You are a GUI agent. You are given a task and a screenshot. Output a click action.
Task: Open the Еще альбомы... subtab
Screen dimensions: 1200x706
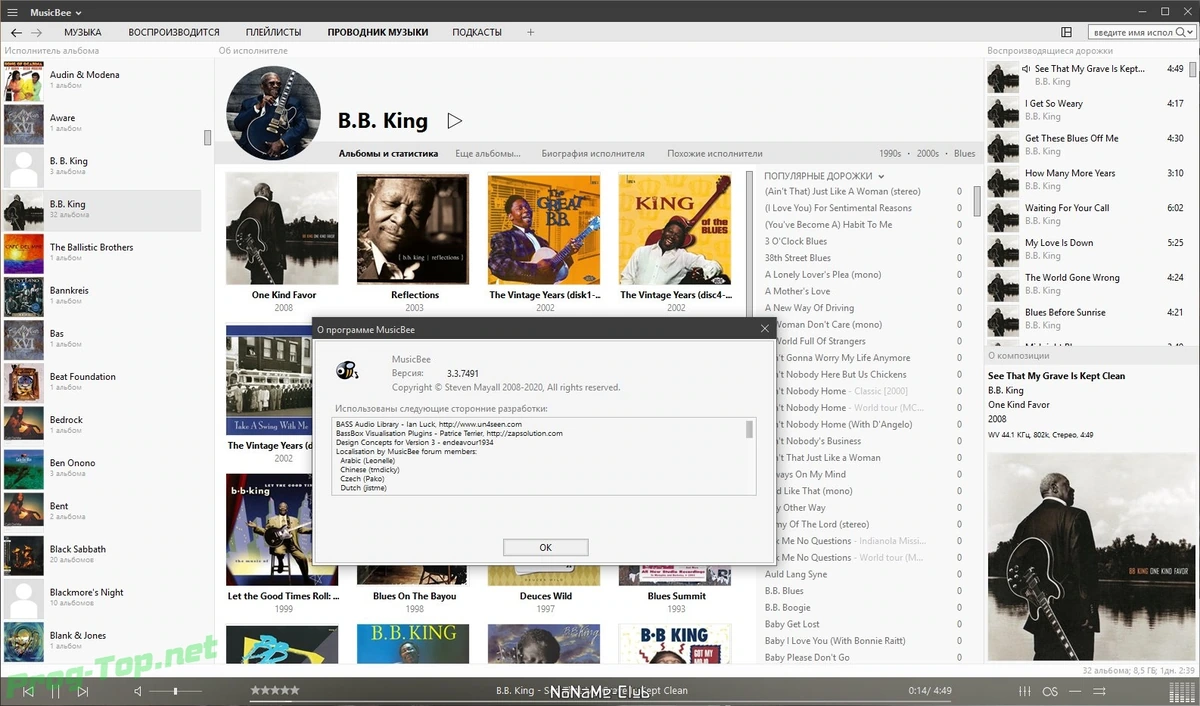click(x=488, y=154)
